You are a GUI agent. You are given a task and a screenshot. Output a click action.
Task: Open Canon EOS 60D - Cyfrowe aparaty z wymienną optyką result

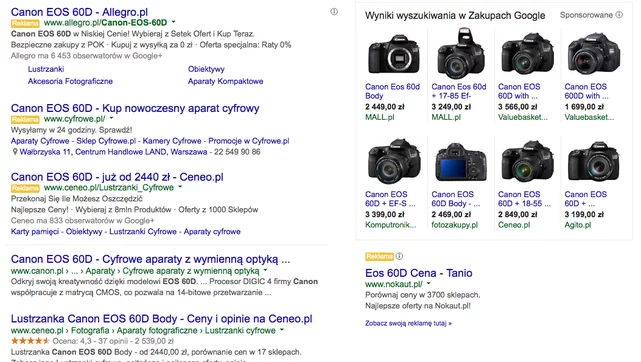[x=150, y=259]
